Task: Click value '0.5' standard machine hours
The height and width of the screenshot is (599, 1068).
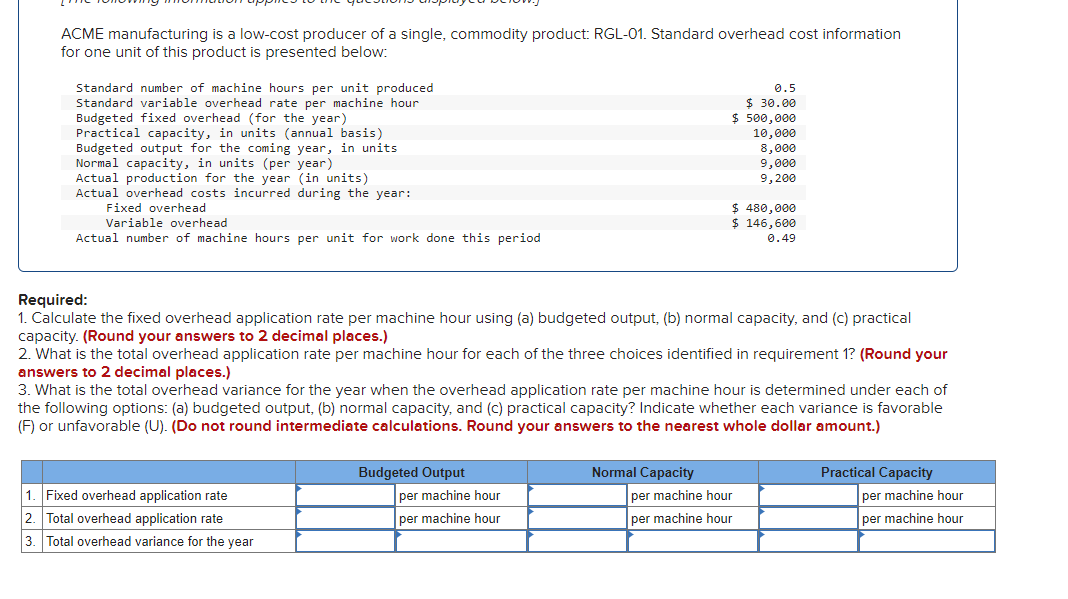Action: click(x=785, y=88)
